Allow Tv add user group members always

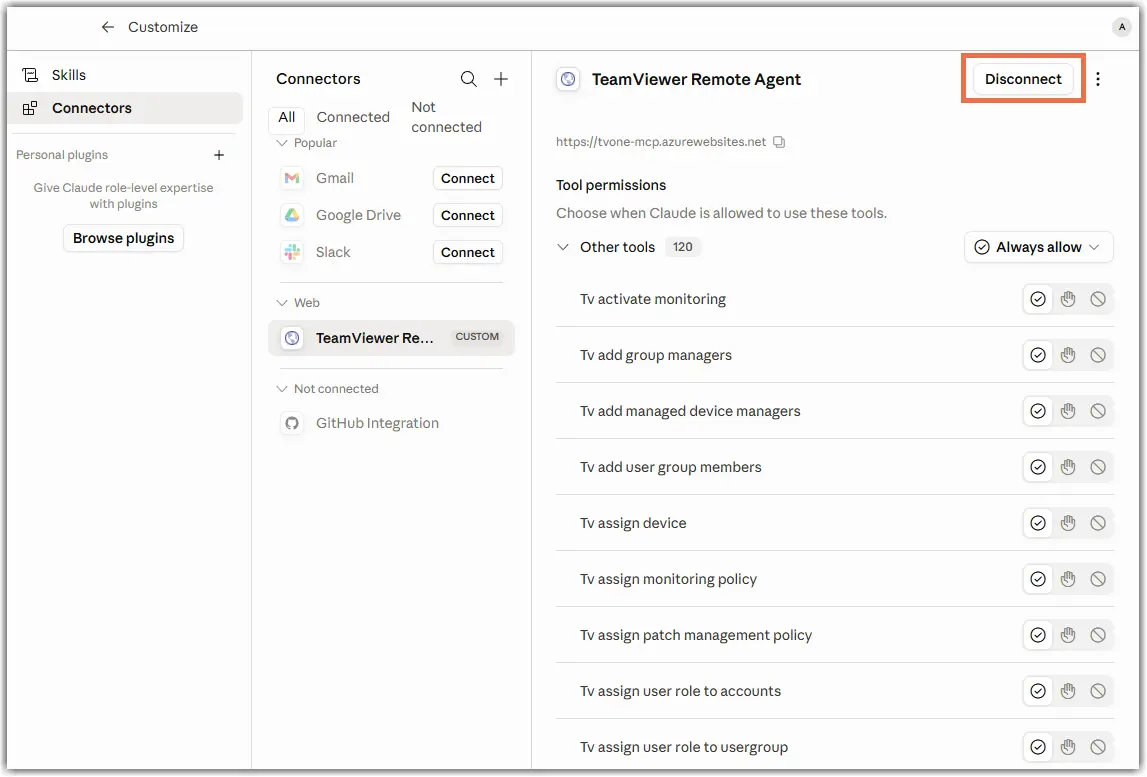[x=1037, y=468]
